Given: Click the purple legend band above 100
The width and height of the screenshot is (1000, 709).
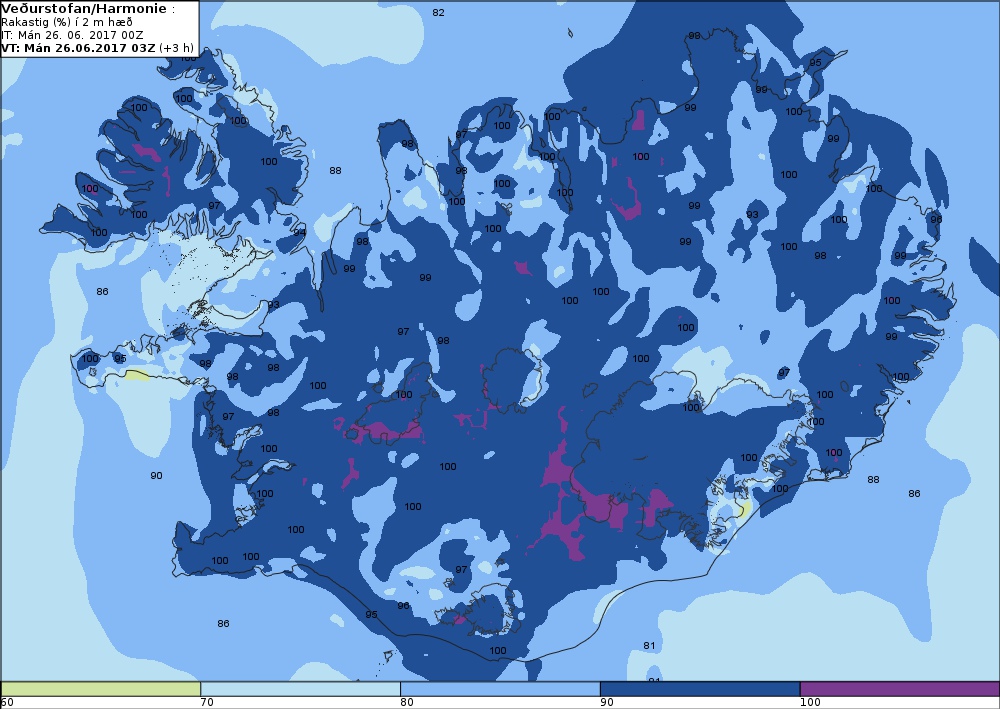Looking at the screenshot, I should coord(900,689).
